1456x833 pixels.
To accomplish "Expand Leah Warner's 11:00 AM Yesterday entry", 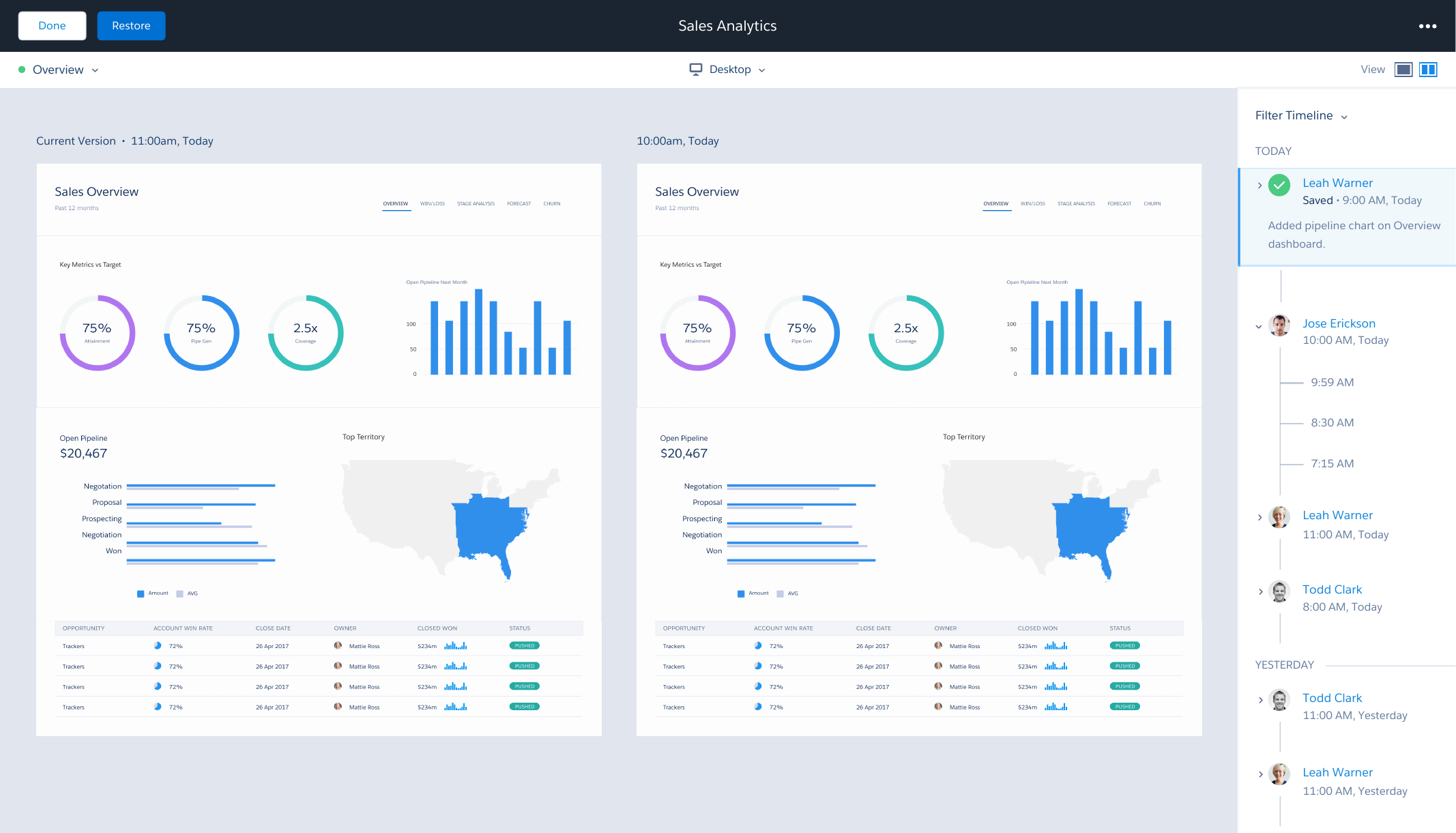I will (x=1260, y=774).
